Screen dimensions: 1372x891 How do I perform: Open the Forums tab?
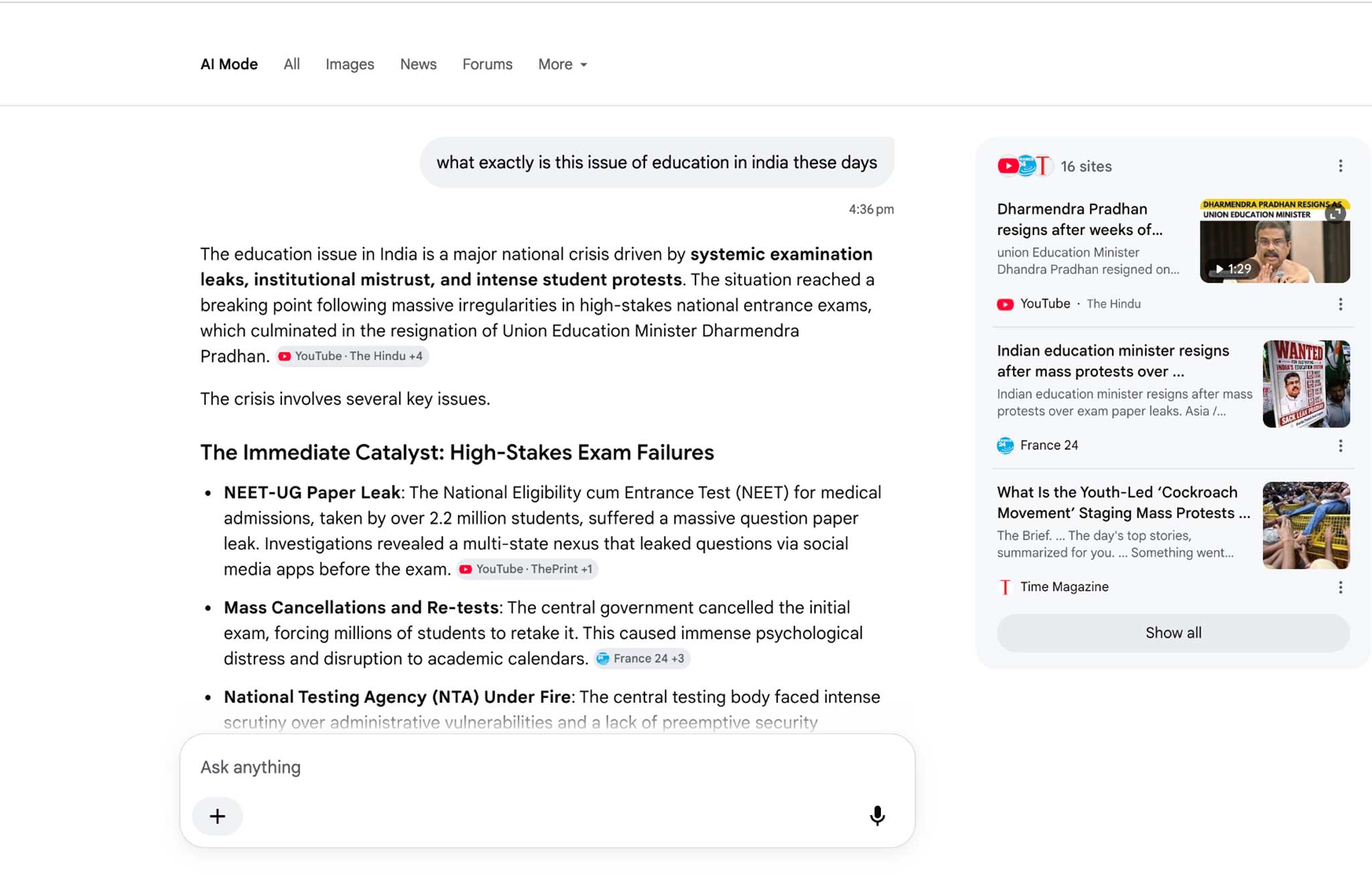tap(487, 64)
